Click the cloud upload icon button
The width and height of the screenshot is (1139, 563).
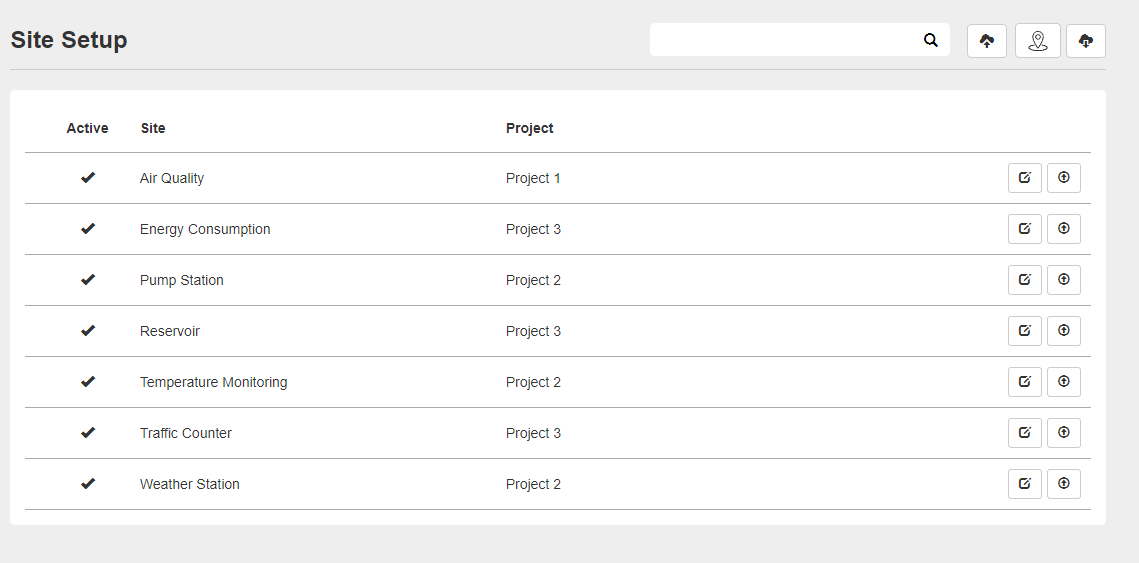987,41
